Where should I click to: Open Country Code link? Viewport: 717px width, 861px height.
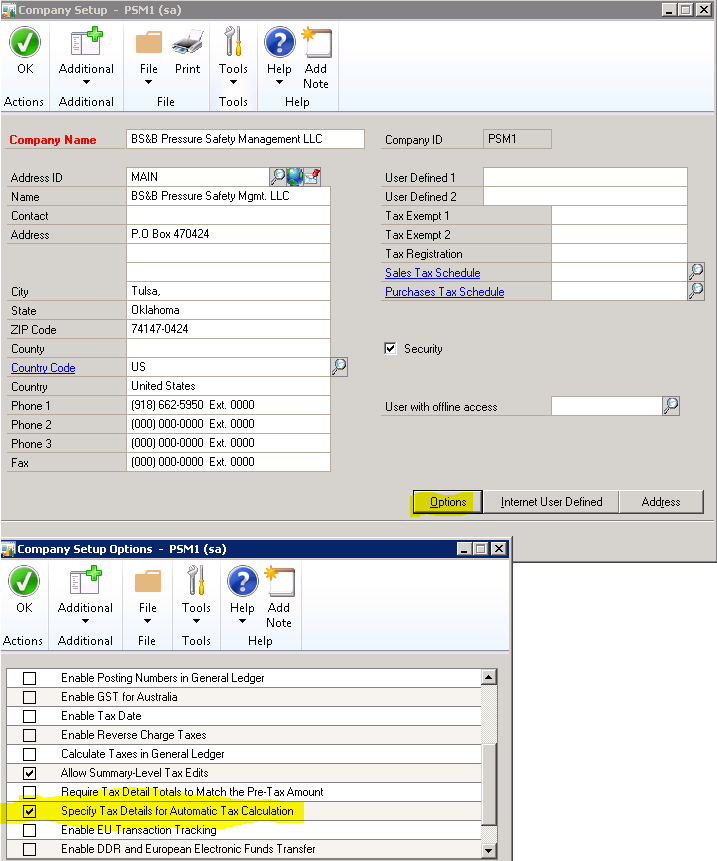tap(43, 368)
